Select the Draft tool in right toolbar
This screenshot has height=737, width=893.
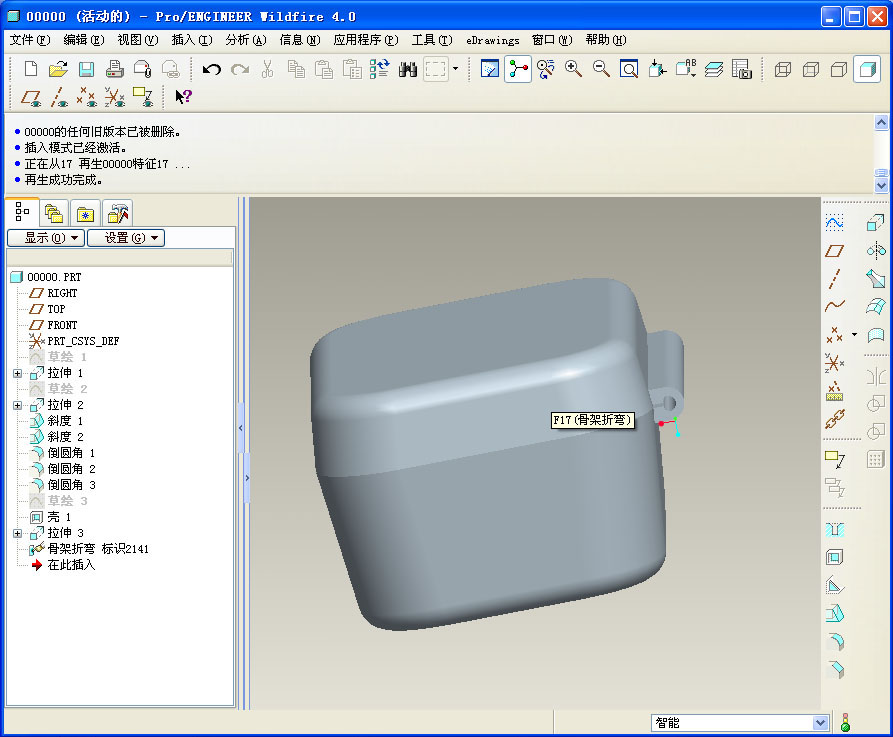(x=834, y=613)
